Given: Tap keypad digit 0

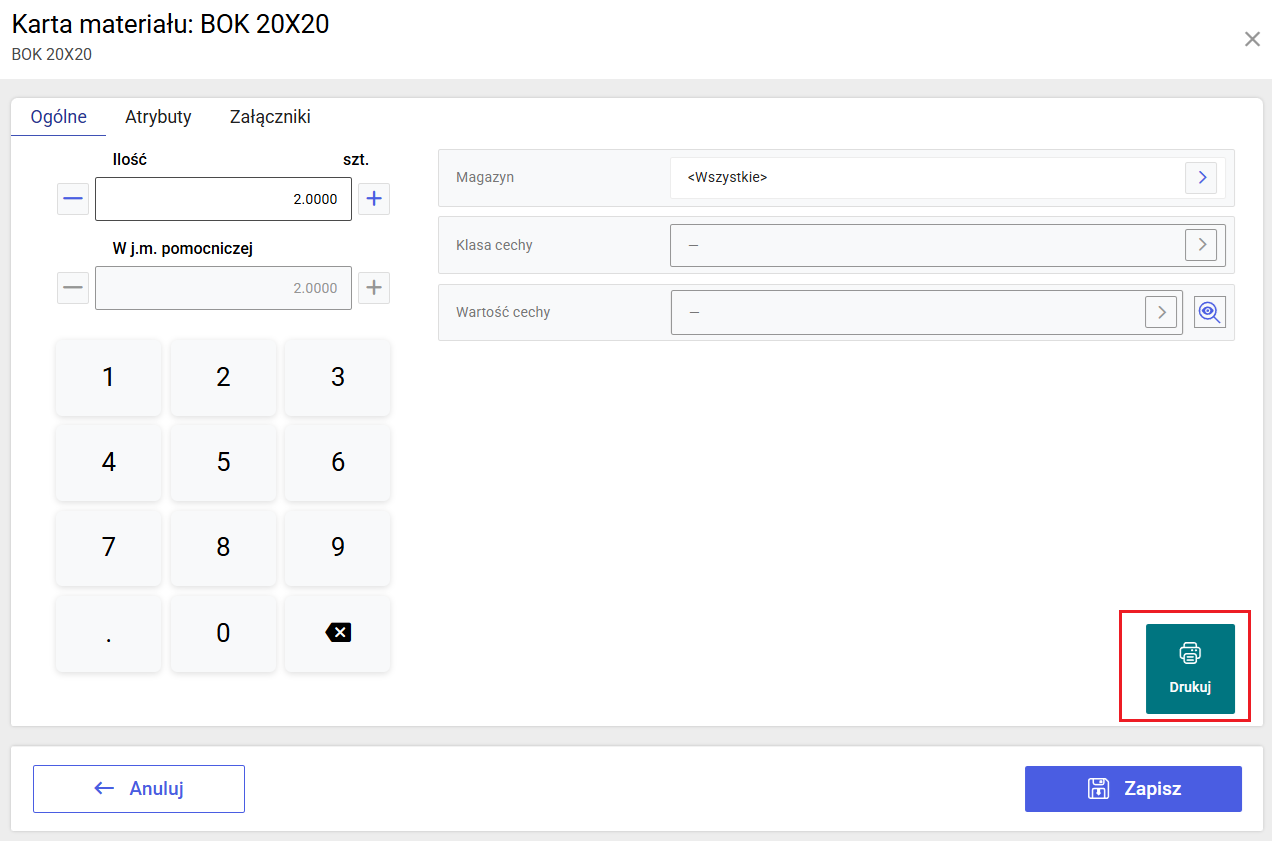Looking at the screenshot, I should (223, 632).
